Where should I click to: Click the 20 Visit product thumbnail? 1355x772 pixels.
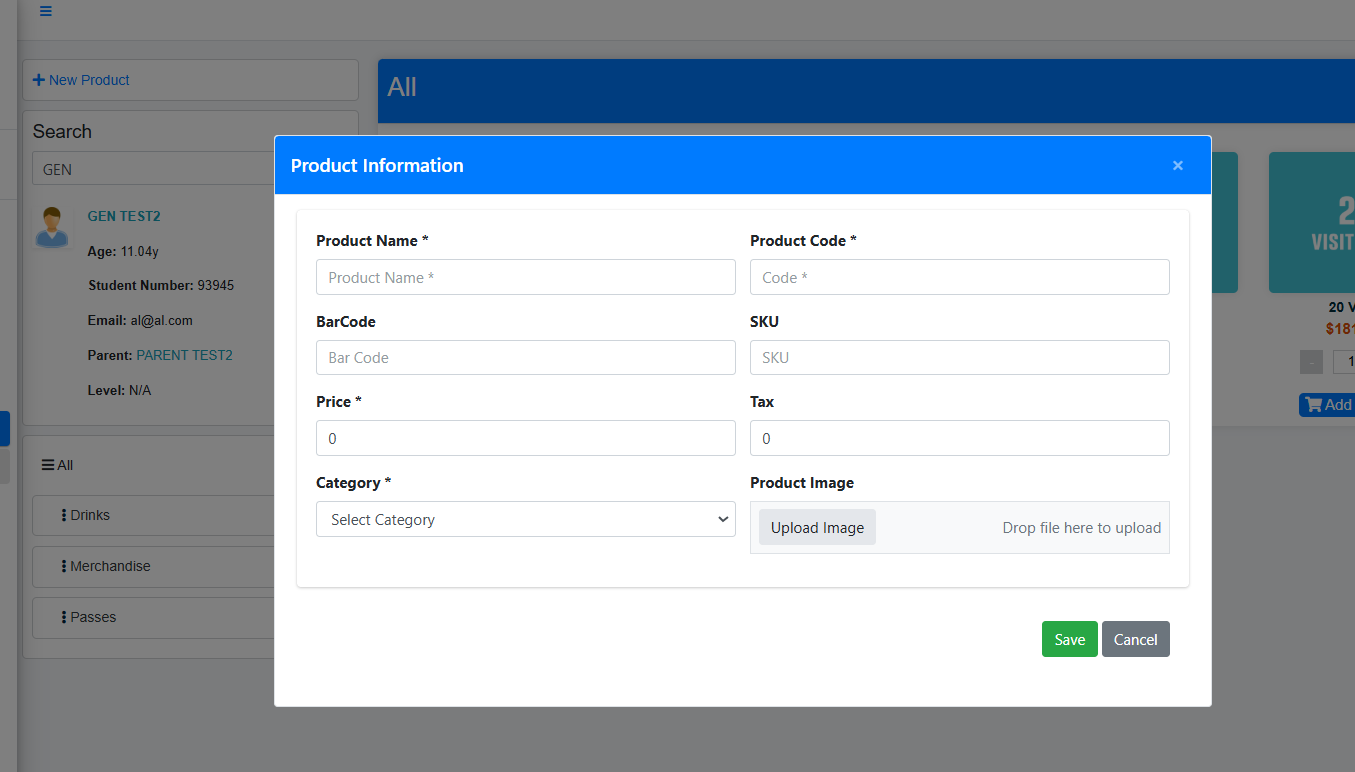tap(1312, 222)
